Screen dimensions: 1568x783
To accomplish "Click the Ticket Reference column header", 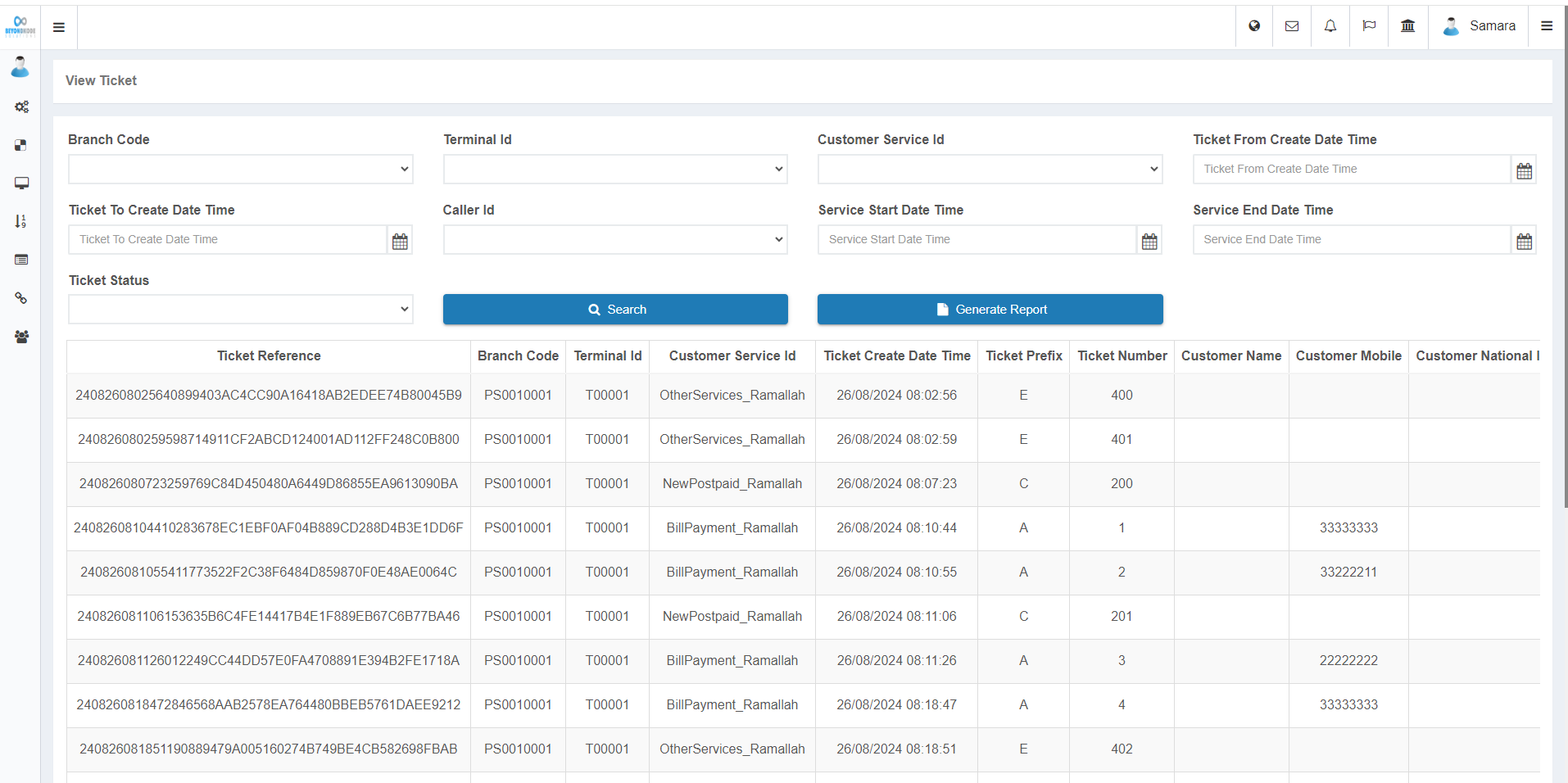I will coord(269,356).
